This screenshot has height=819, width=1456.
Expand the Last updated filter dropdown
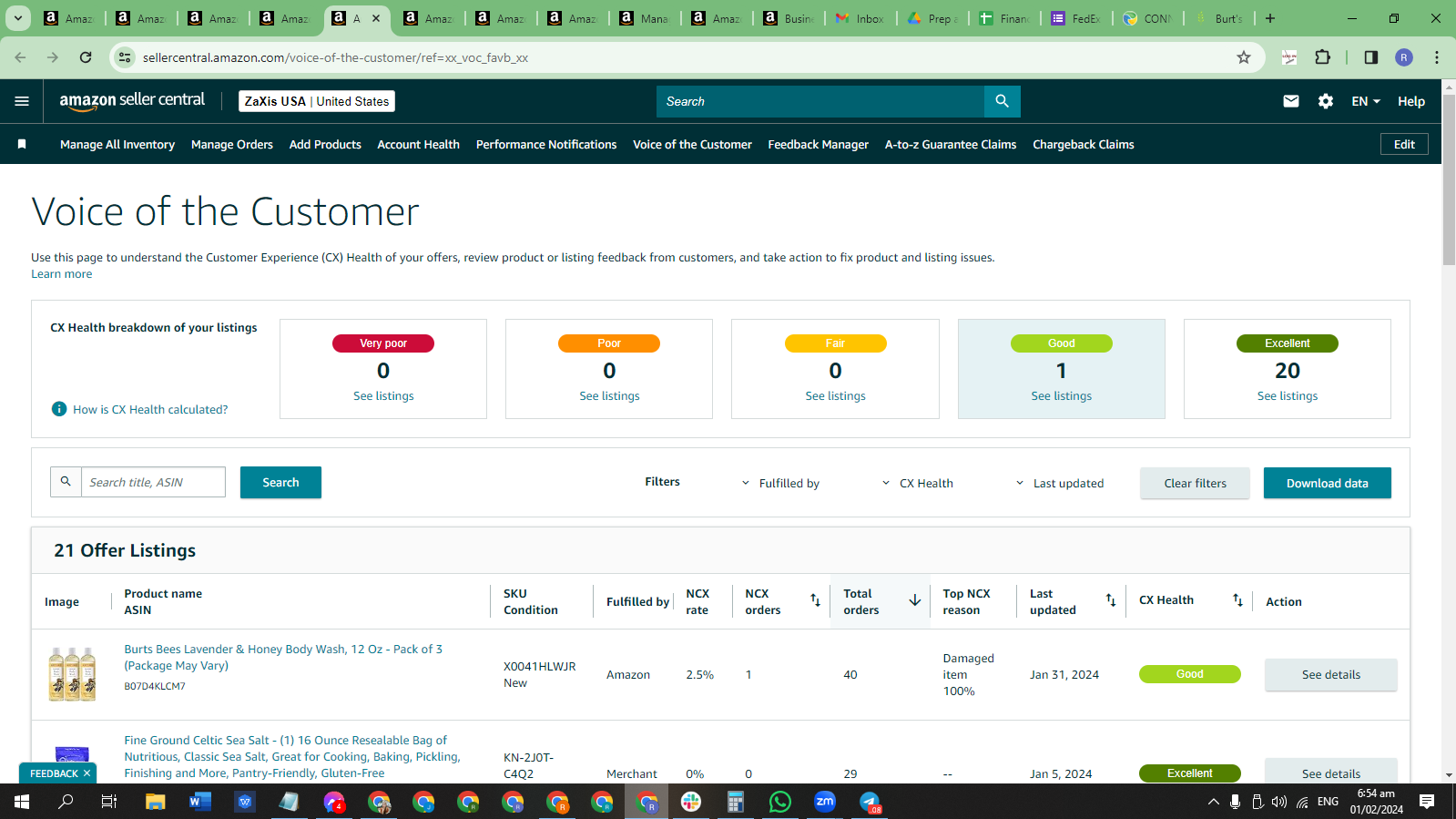(1059, 483)
